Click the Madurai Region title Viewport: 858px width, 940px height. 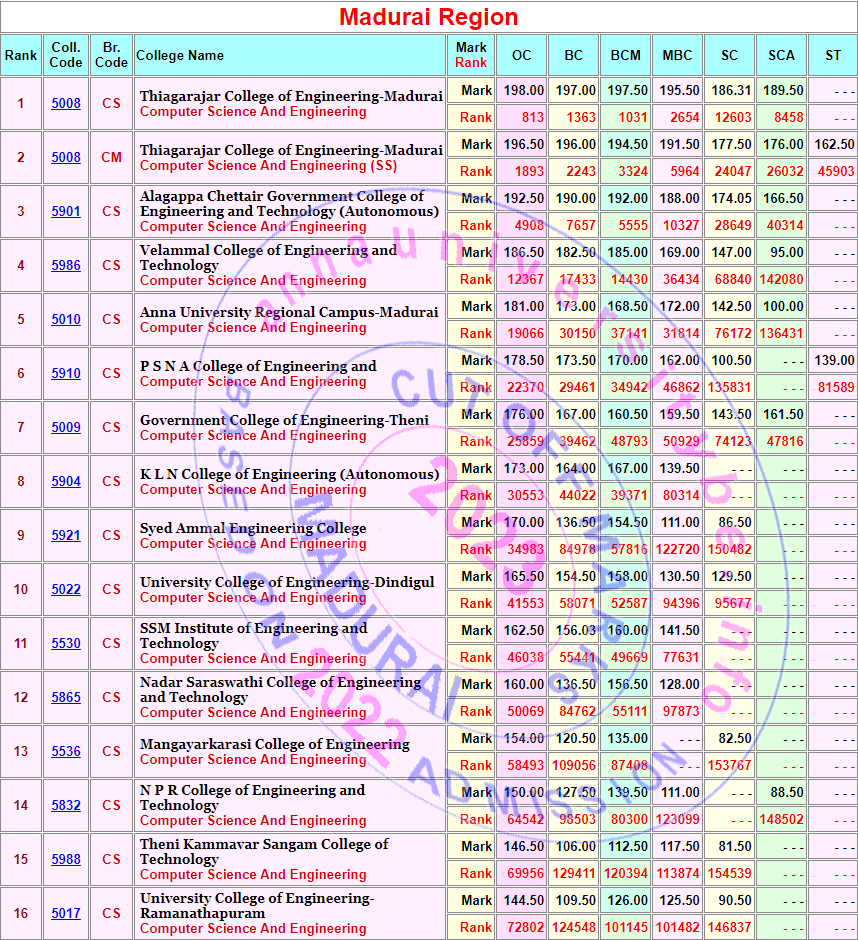(x=428, y=17)
